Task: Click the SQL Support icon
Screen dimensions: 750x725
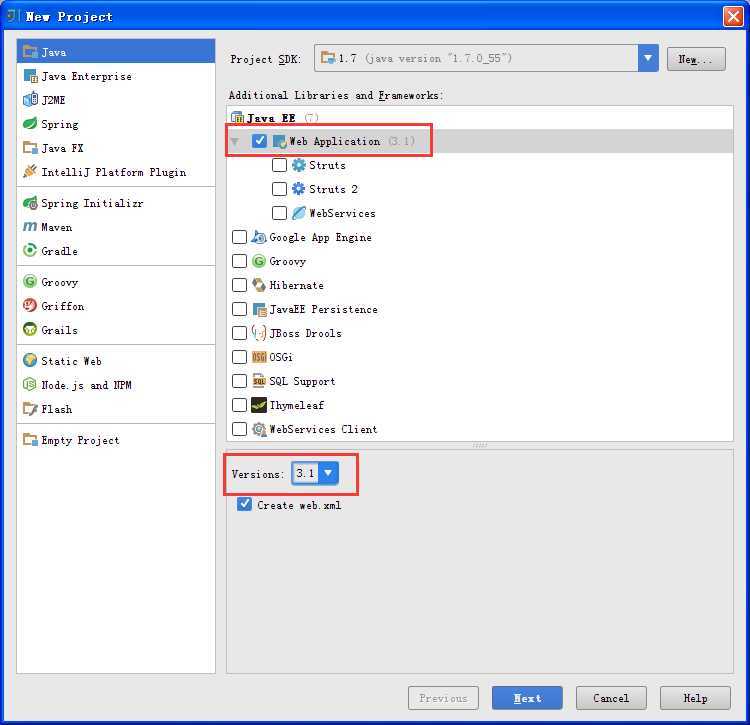Action: point(259,381)
